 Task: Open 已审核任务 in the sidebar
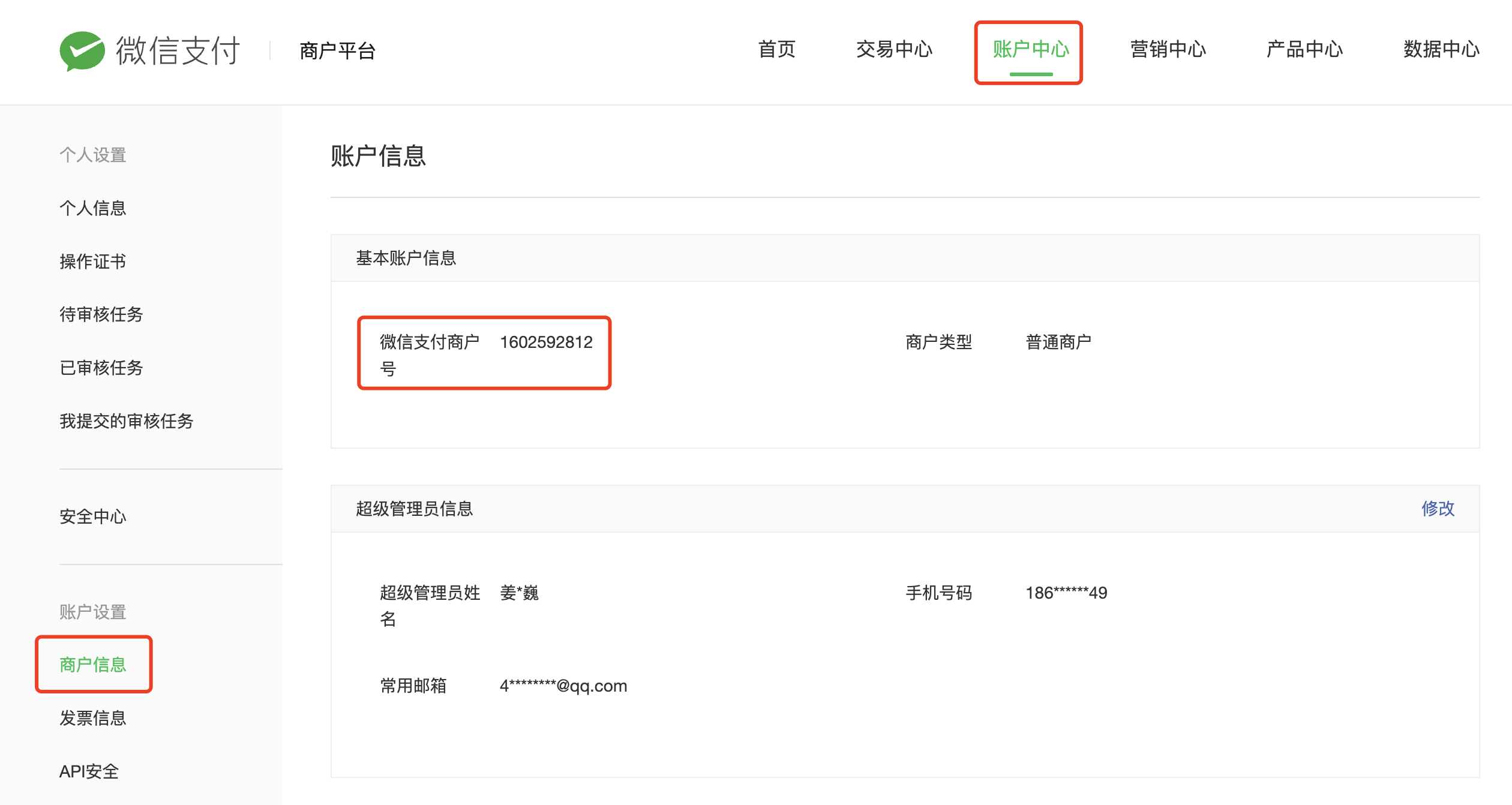pos(101,368)
